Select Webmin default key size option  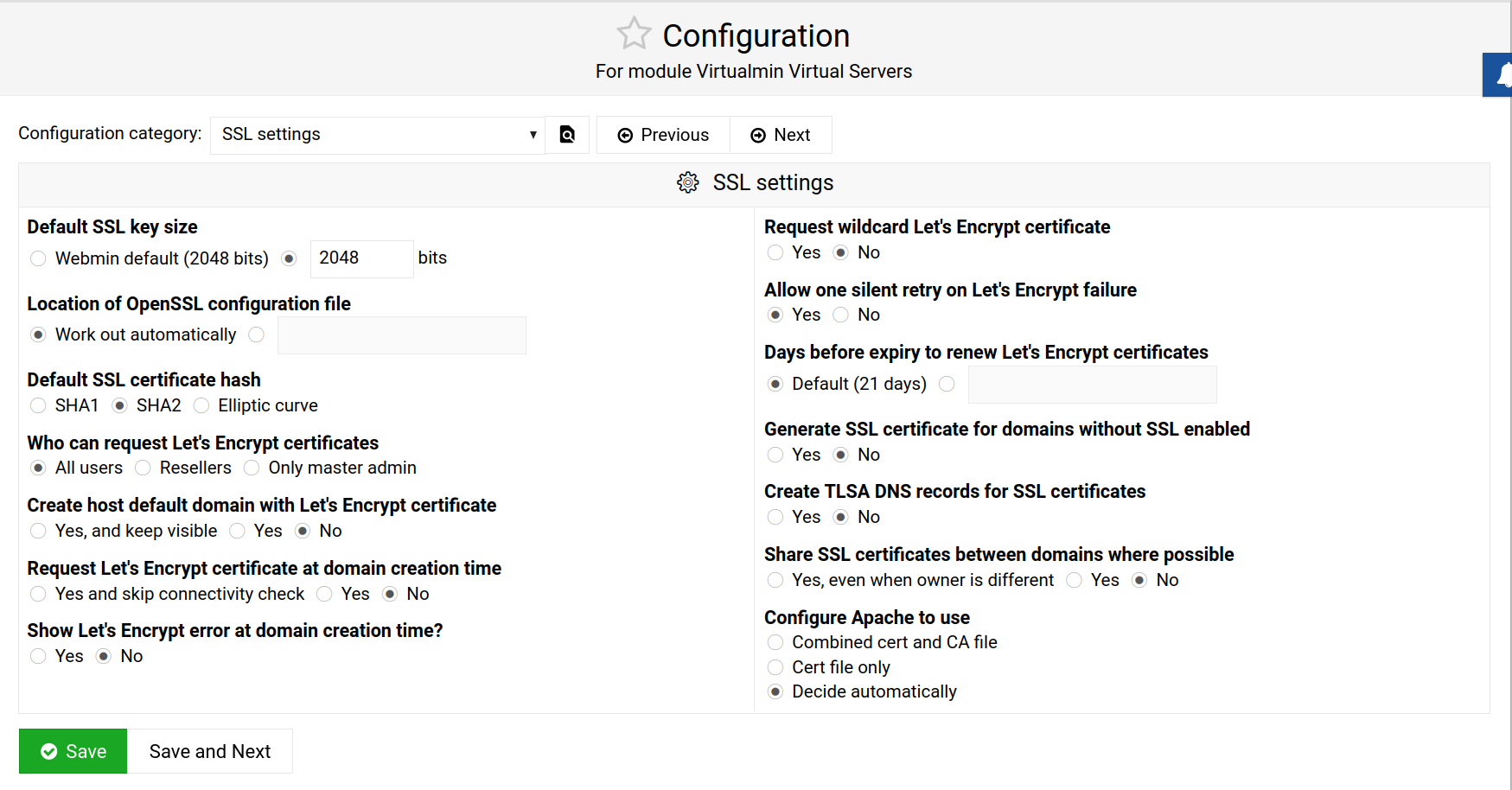pos(38,258)
